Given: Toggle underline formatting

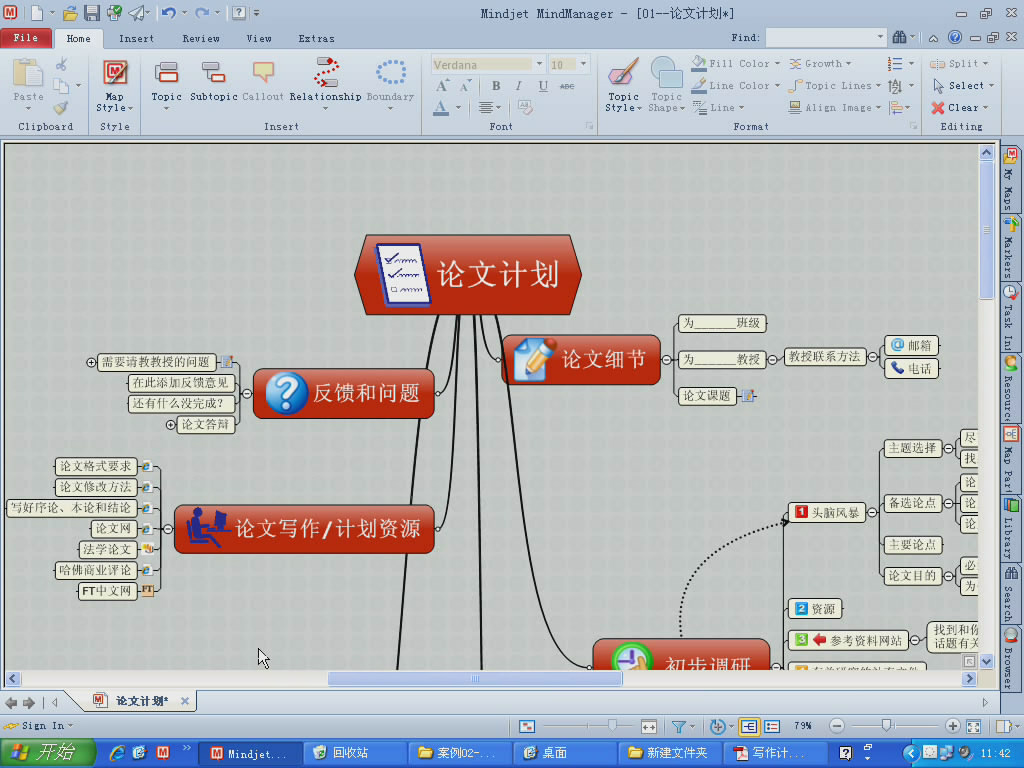Looking at the screenshot, I should (x=543, y=86).
